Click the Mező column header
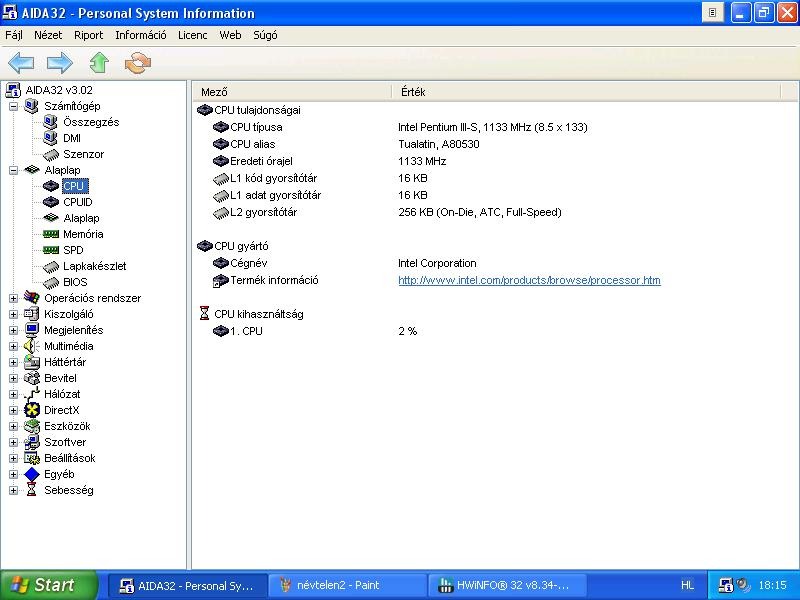 click(292, 92)
